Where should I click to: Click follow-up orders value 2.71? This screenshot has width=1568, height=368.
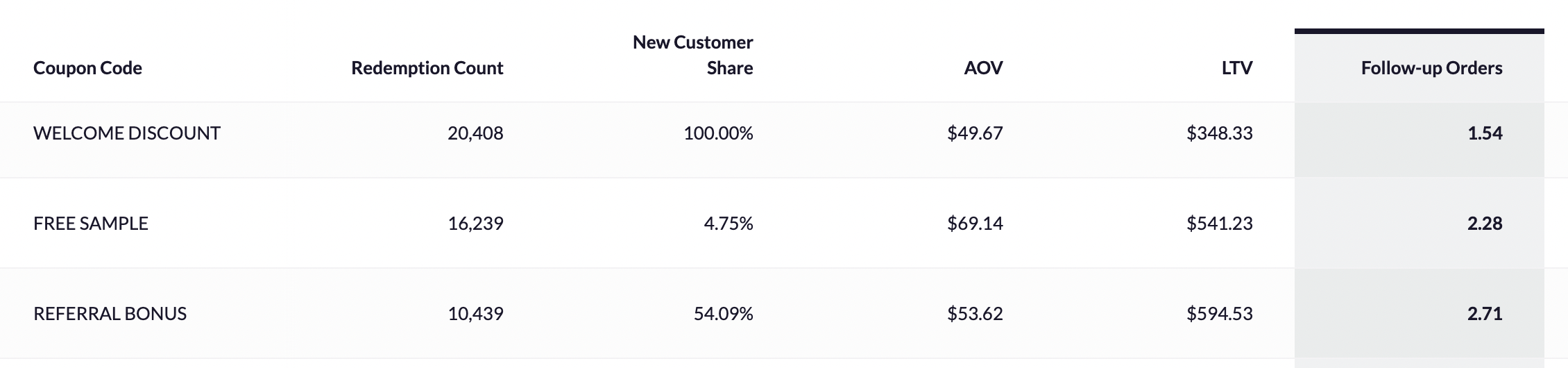coord(1485,314)
